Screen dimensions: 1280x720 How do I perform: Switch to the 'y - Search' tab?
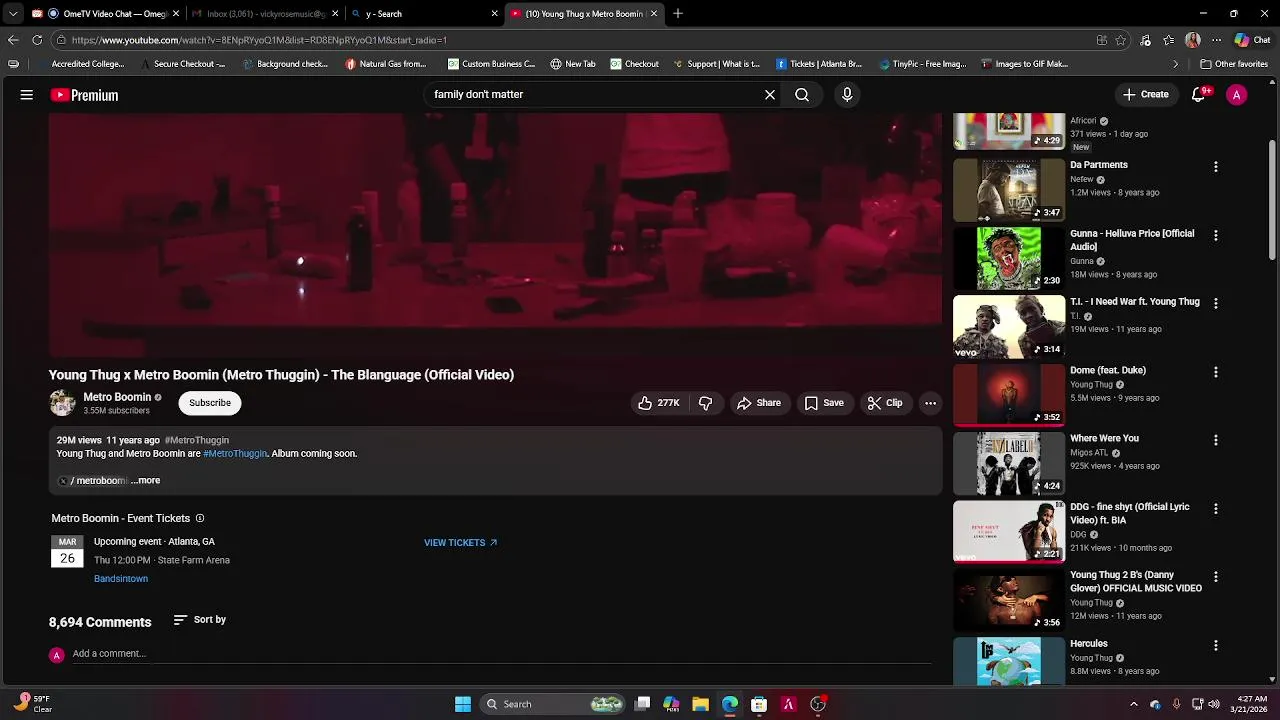click(x=424, y=14)
